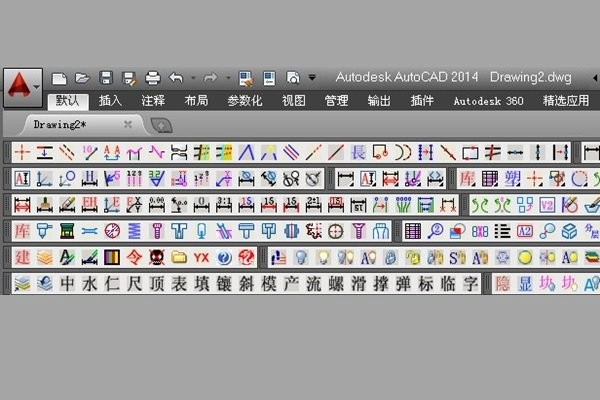This screenshot has width=600, height=400.
Task: Select the Autodesk 360 ribbon tab
Action: tap(488, 101)
